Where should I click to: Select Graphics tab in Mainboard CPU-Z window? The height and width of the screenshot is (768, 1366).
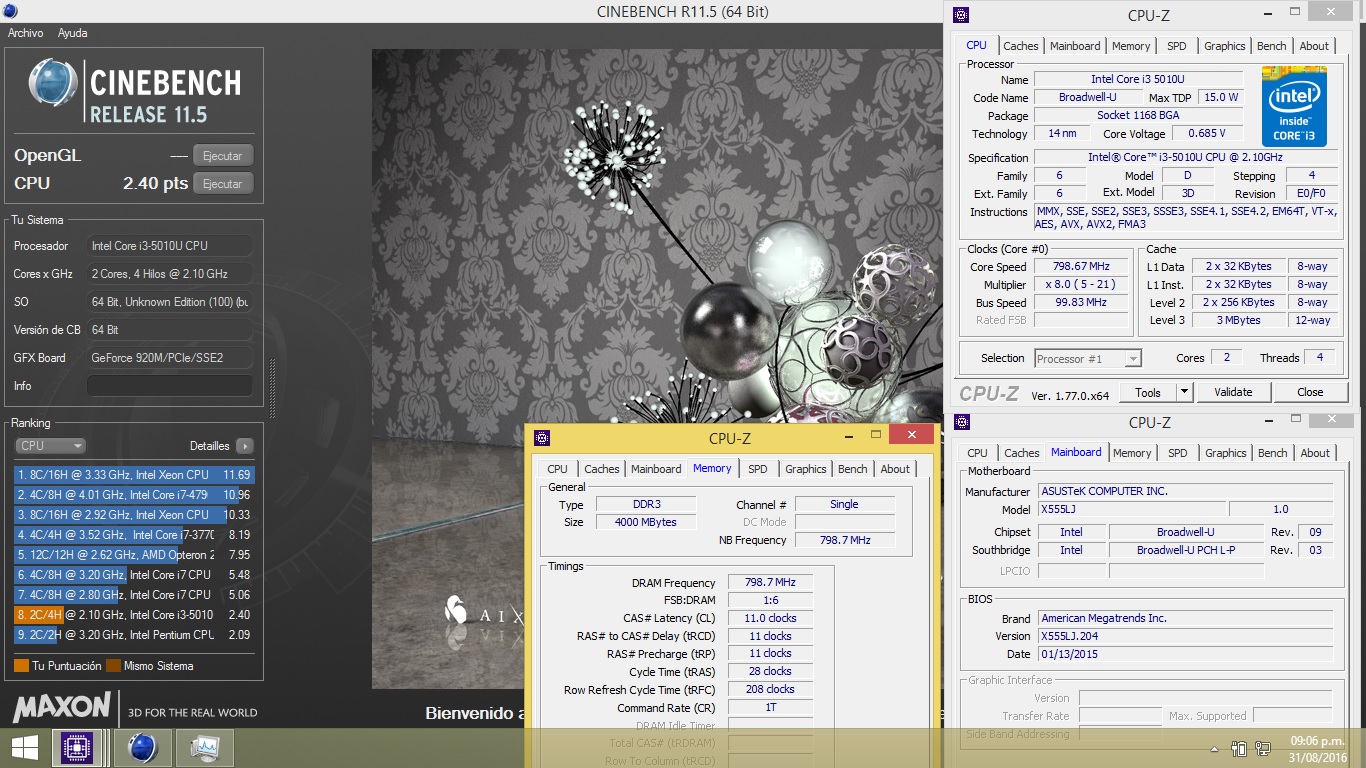click(x=1226, y=453)
